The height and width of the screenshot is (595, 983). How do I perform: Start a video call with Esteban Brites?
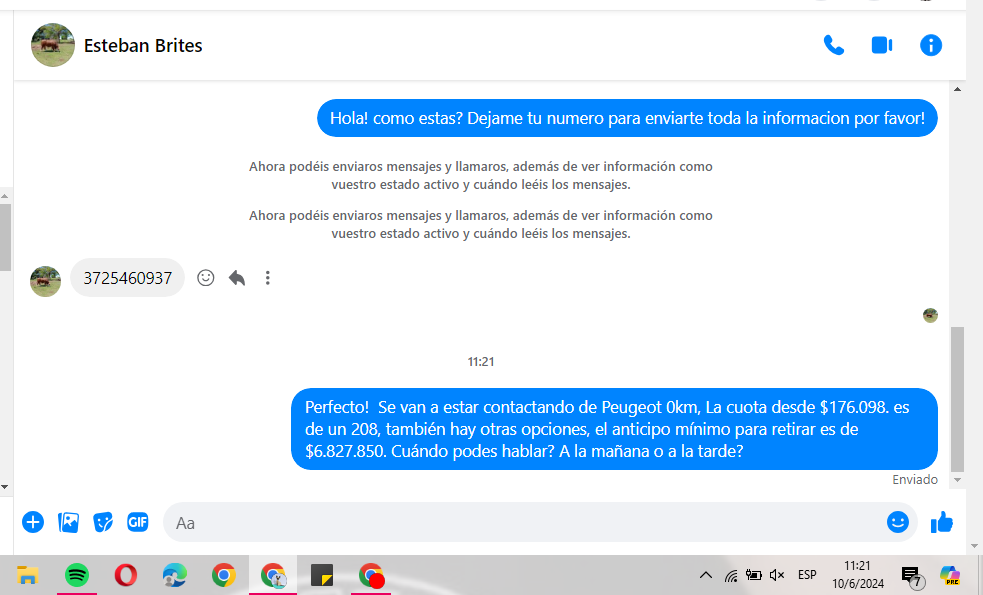click(x=881, y=45)
